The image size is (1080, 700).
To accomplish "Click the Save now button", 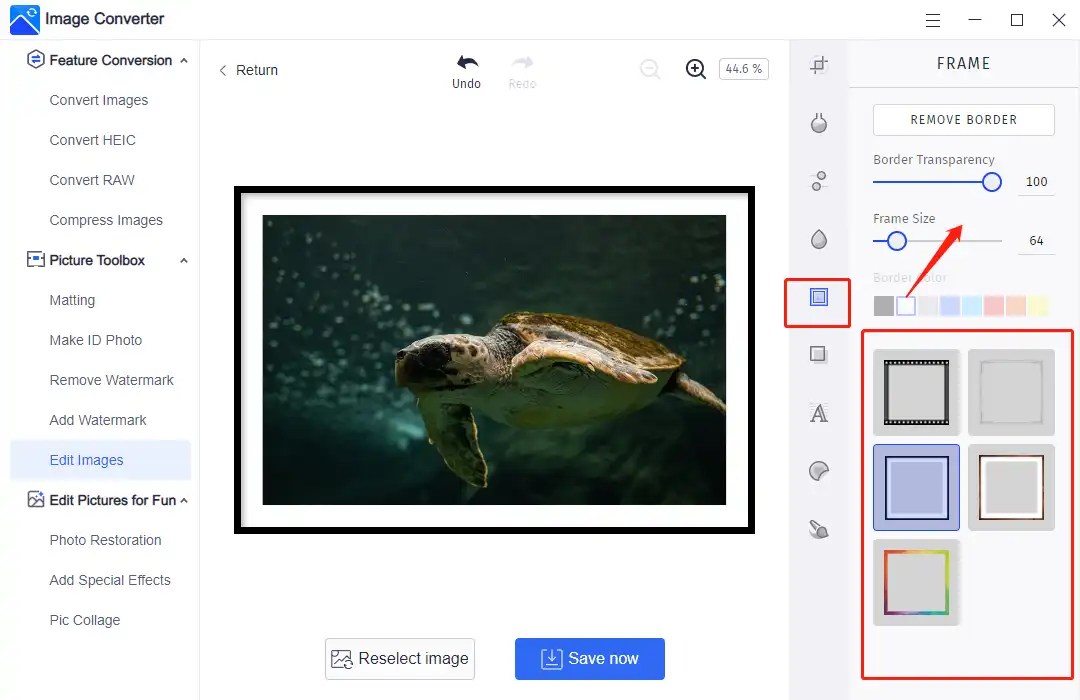I will 589,658.
